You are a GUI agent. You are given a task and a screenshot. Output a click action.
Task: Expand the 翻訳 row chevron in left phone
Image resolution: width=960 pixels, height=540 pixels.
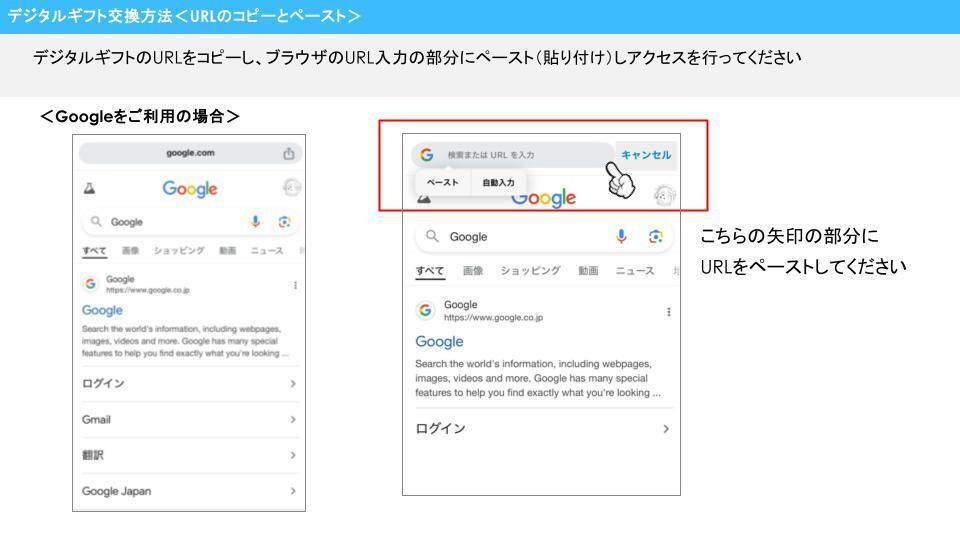coord(293,455)
